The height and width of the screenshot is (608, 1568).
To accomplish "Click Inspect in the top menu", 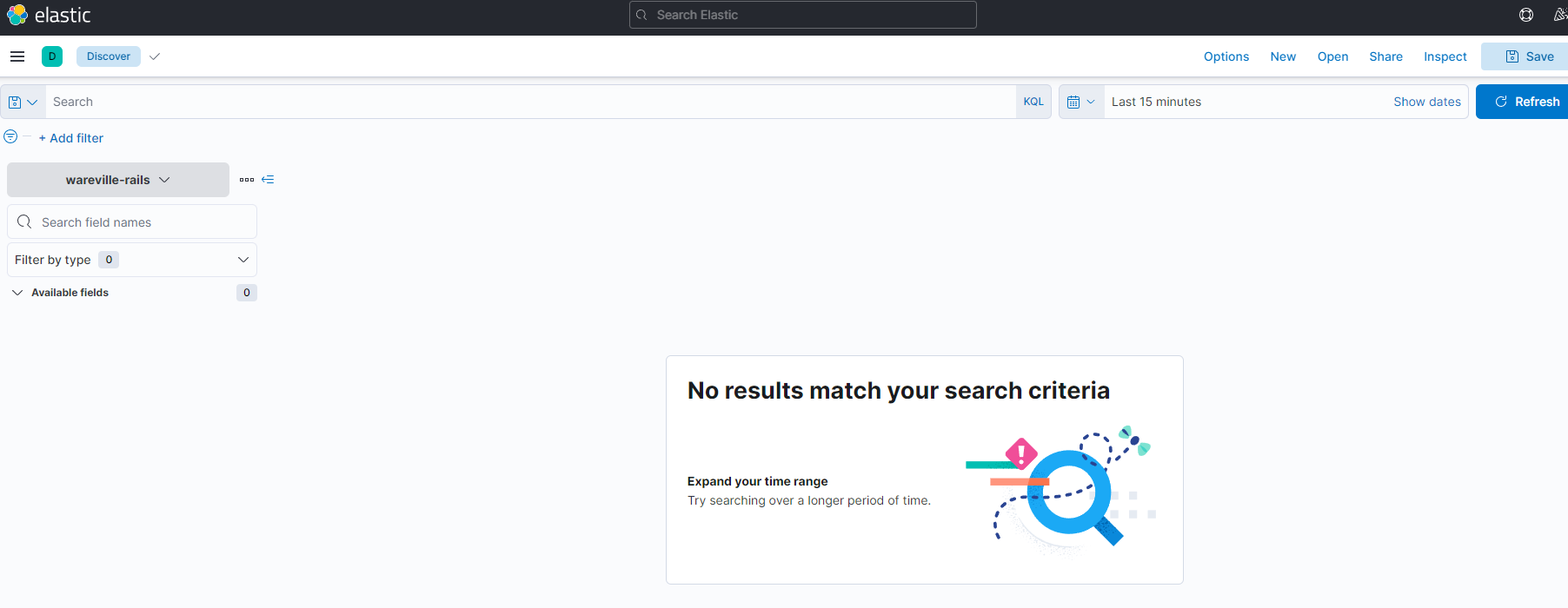I will pyautogui.click(x=1445, y=56).
